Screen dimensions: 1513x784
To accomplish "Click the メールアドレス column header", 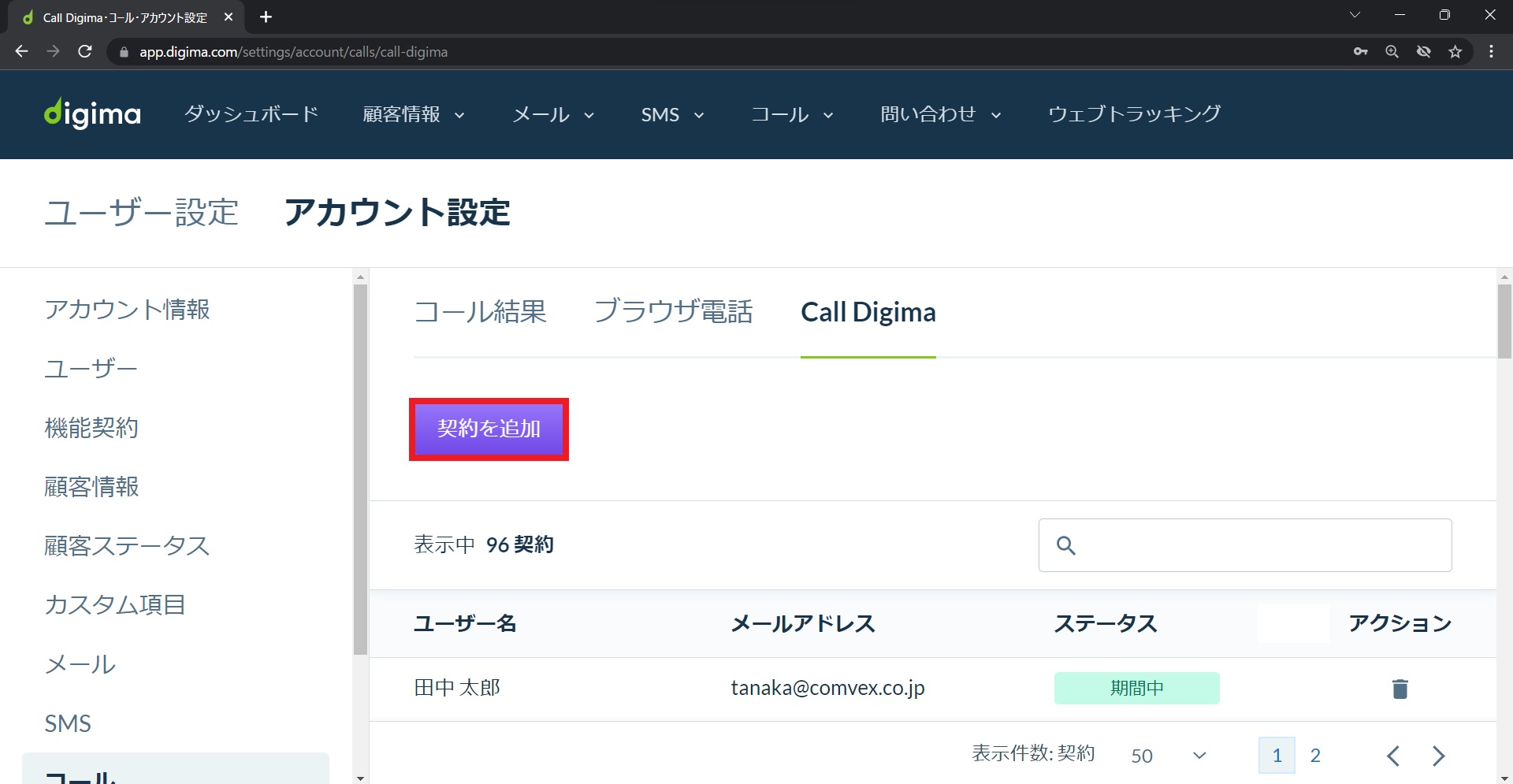I will pos(803,624).
